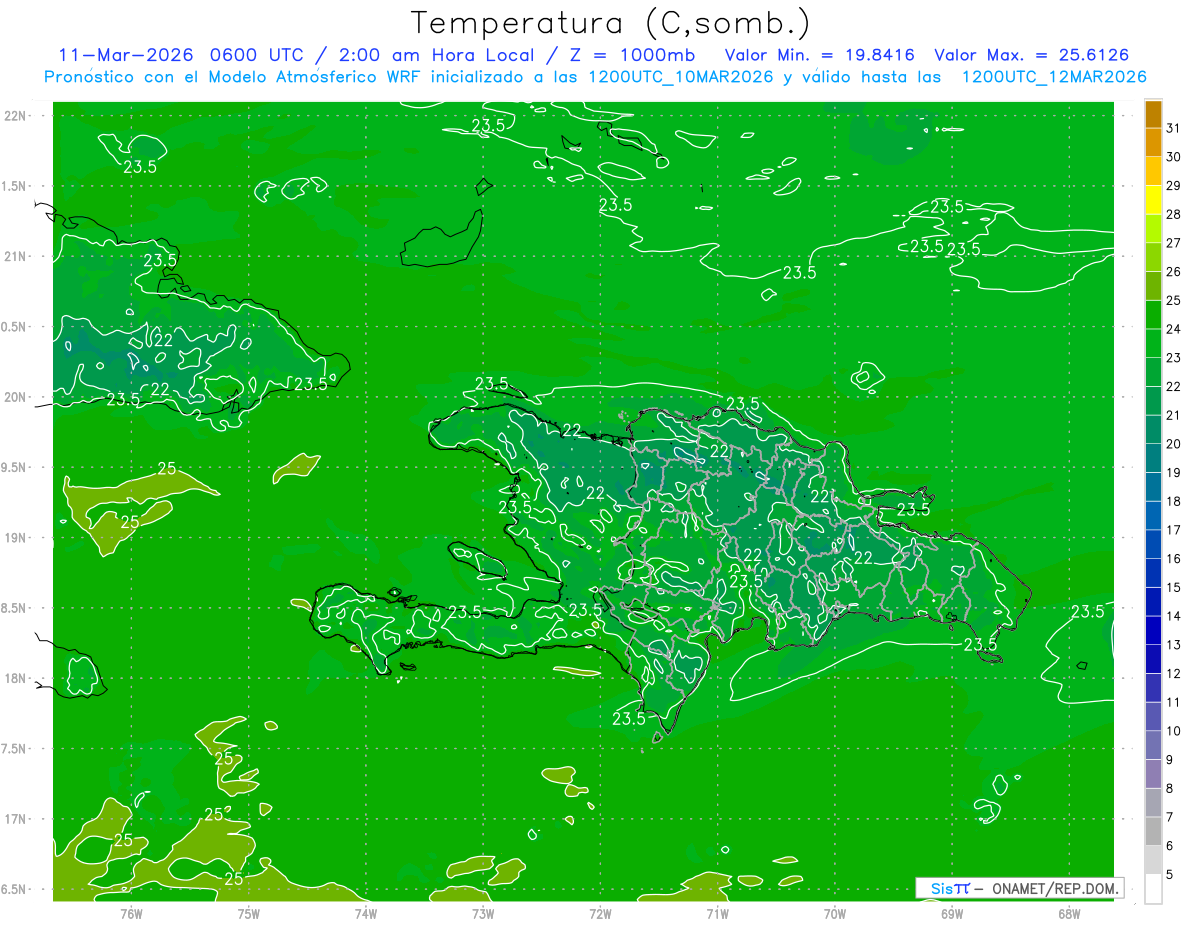Click the "12" value on the color scale
The height and width of the screenshot is (927, 1200).
tap(1174, 674)
